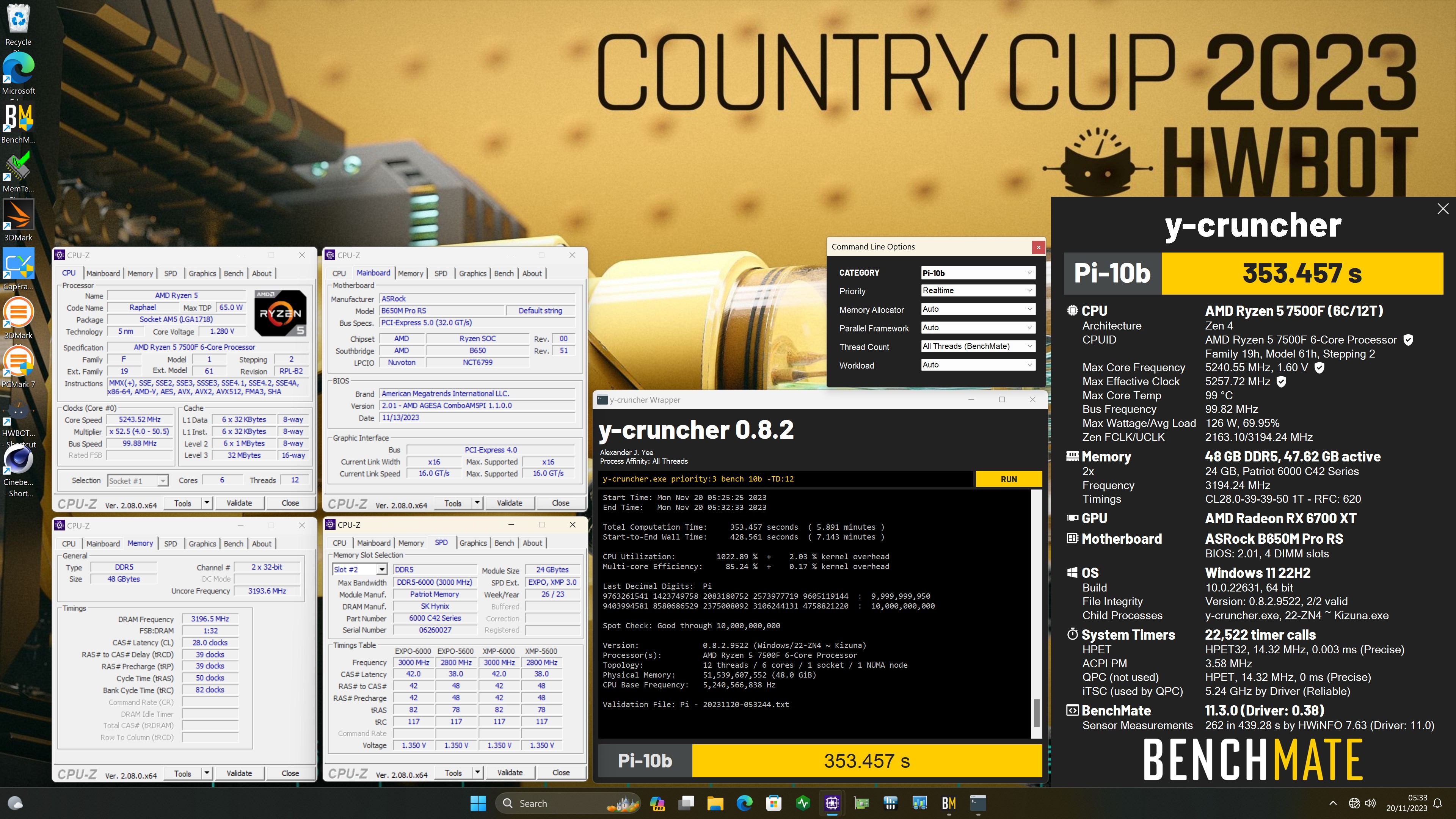Open the notification bell in the taskbar
This screenshot has height=819, width=1456.
coord(1438,803)
